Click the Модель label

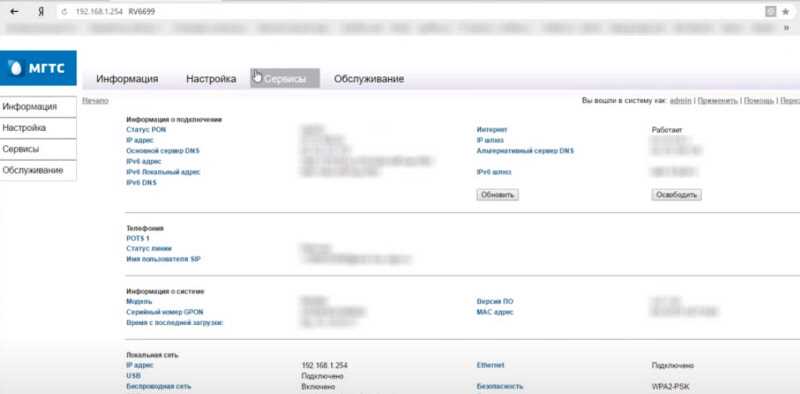pyautogui.click(x=139, y=302)
